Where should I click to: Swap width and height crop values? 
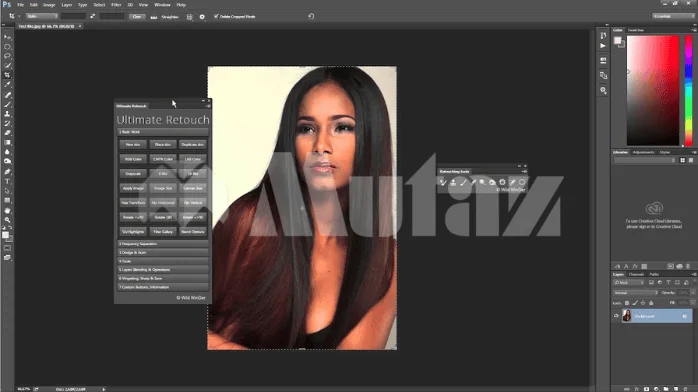point(93,16)
